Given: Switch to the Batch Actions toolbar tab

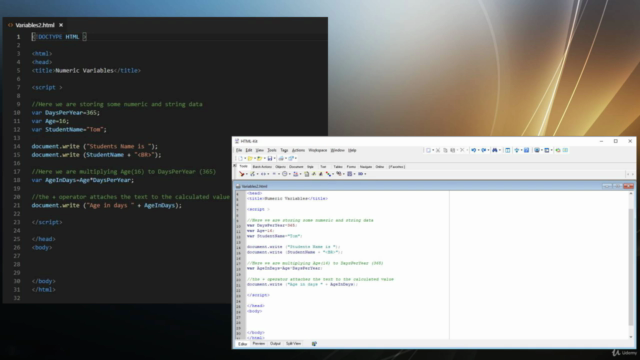Looking at the screenshot, I should click(262, 167).
